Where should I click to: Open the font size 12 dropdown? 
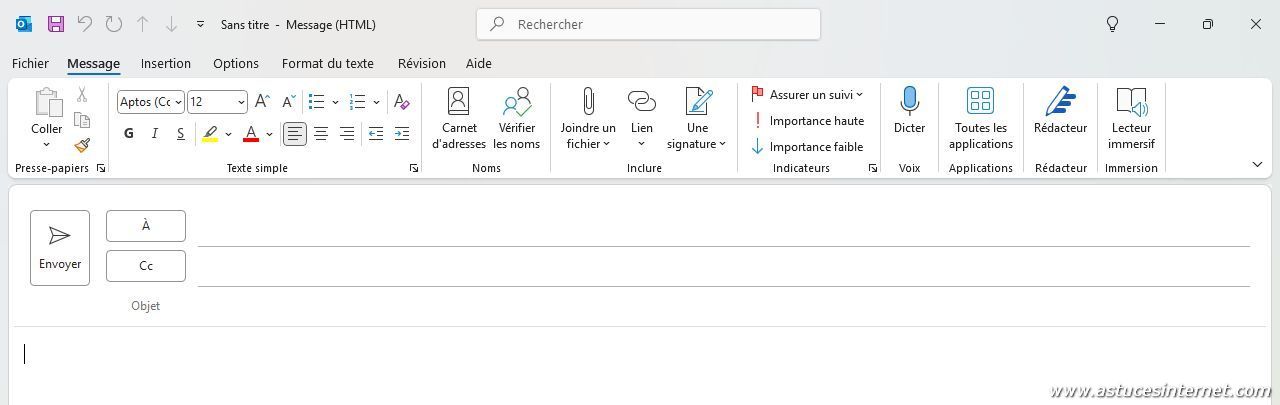[x=241, y=102]
